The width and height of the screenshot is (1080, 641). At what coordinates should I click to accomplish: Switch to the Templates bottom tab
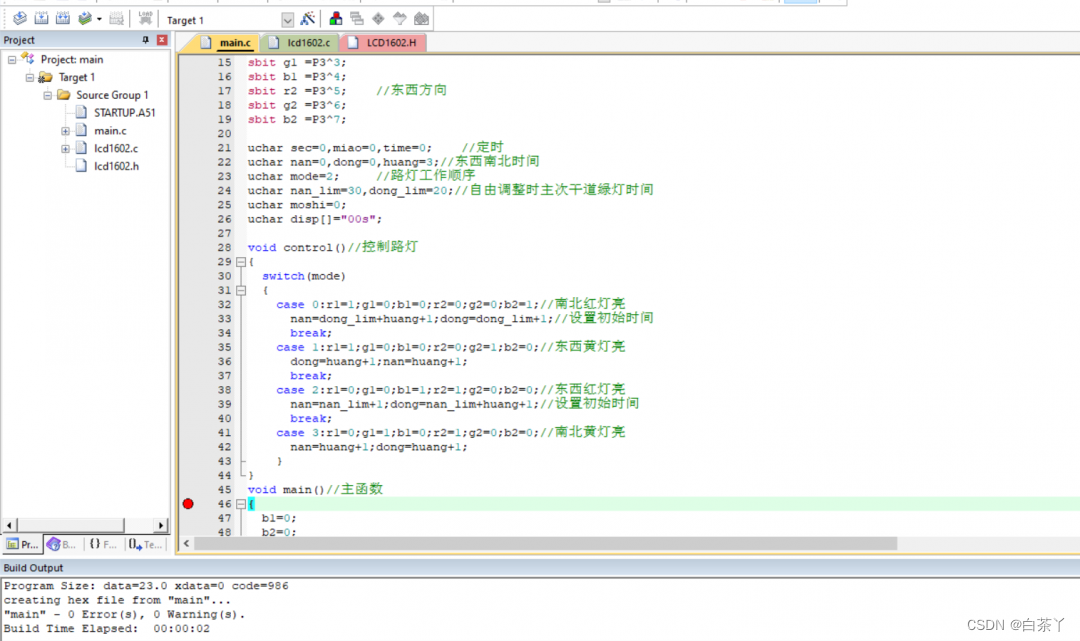tap(145, 545)
